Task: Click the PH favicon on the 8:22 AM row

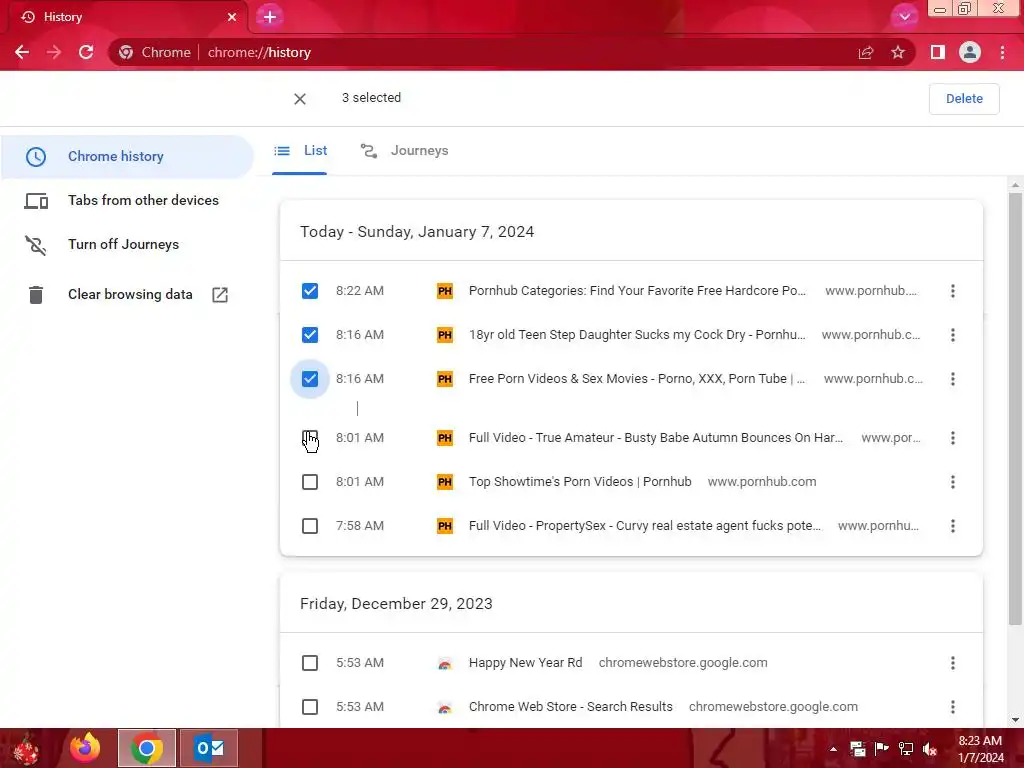Action: 445,291
